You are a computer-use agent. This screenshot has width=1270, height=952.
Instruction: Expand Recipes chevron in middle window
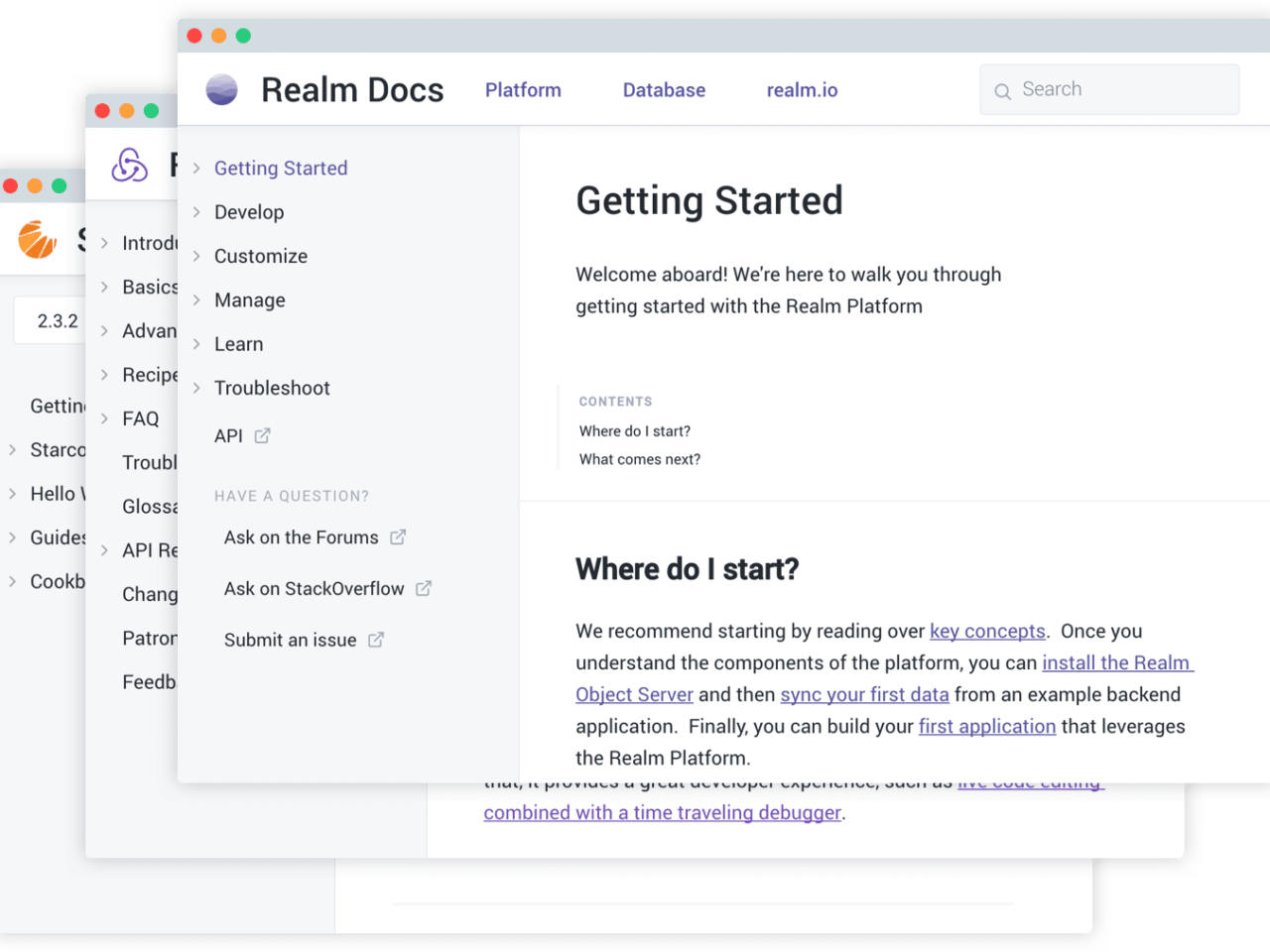point(104,375)
